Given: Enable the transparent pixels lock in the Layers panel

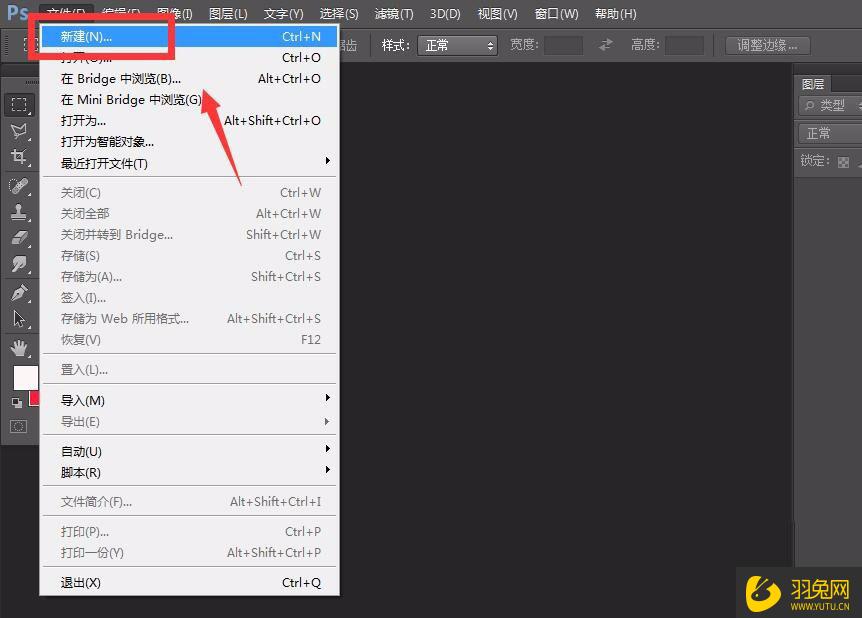Looking at the screenshot, I should [x=841, y=161].
